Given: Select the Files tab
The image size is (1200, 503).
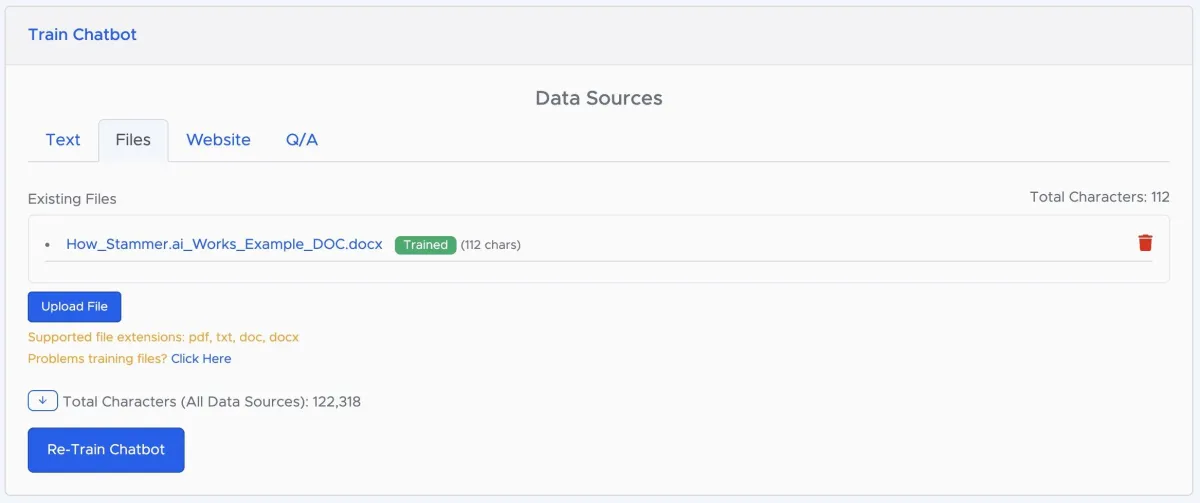Looking at the screenshot, I should point(133,140).
